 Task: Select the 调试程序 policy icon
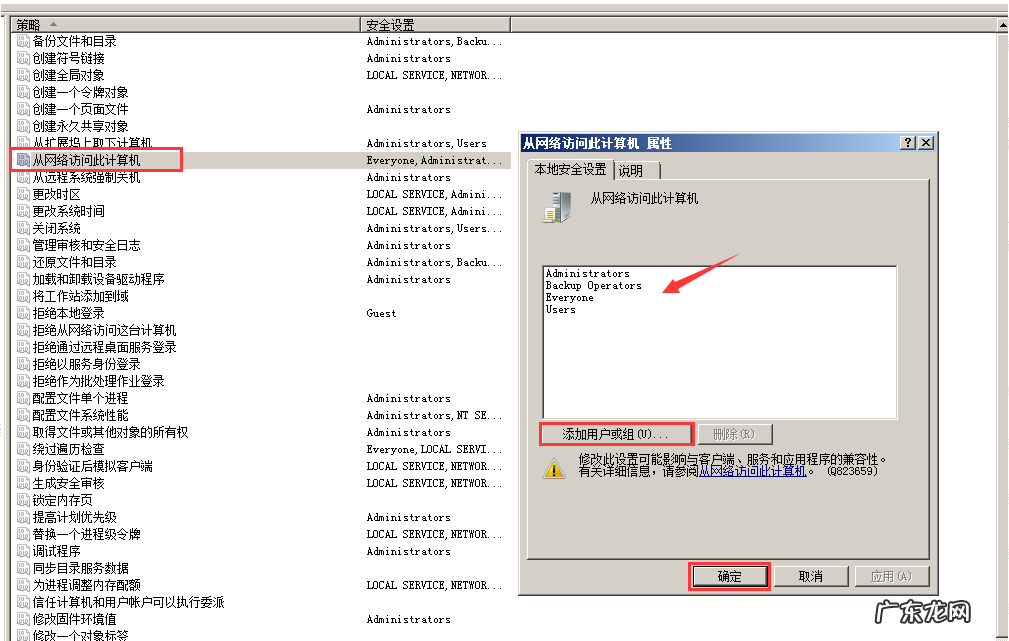coord(22,551)
